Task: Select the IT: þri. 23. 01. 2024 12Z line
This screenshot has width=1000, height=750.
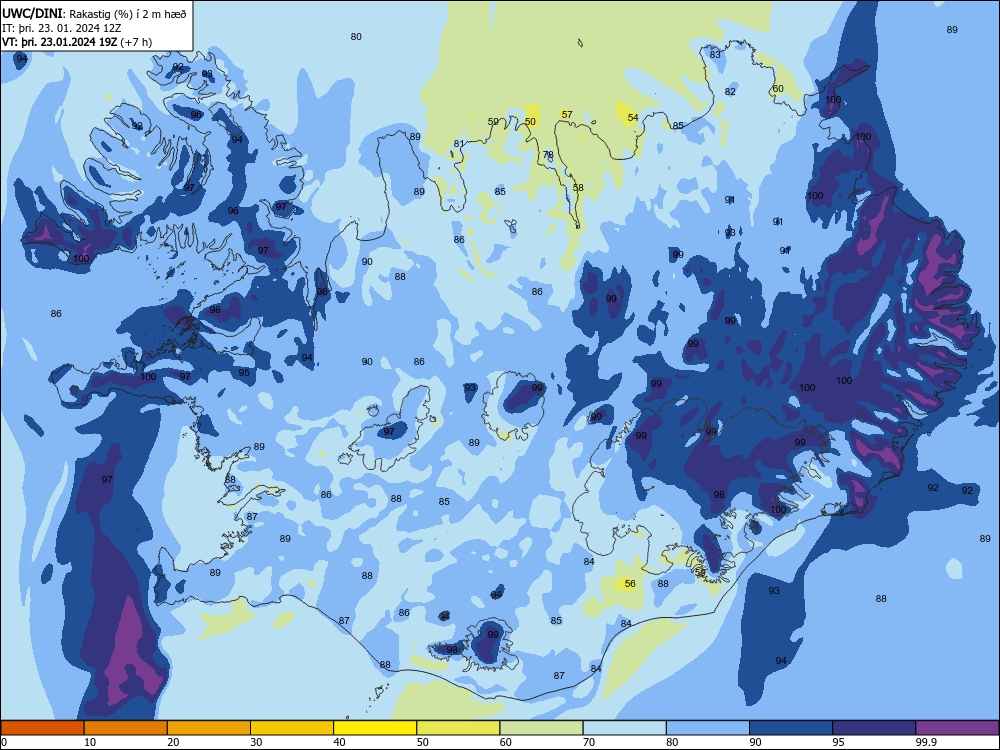Action: point(61,28)
